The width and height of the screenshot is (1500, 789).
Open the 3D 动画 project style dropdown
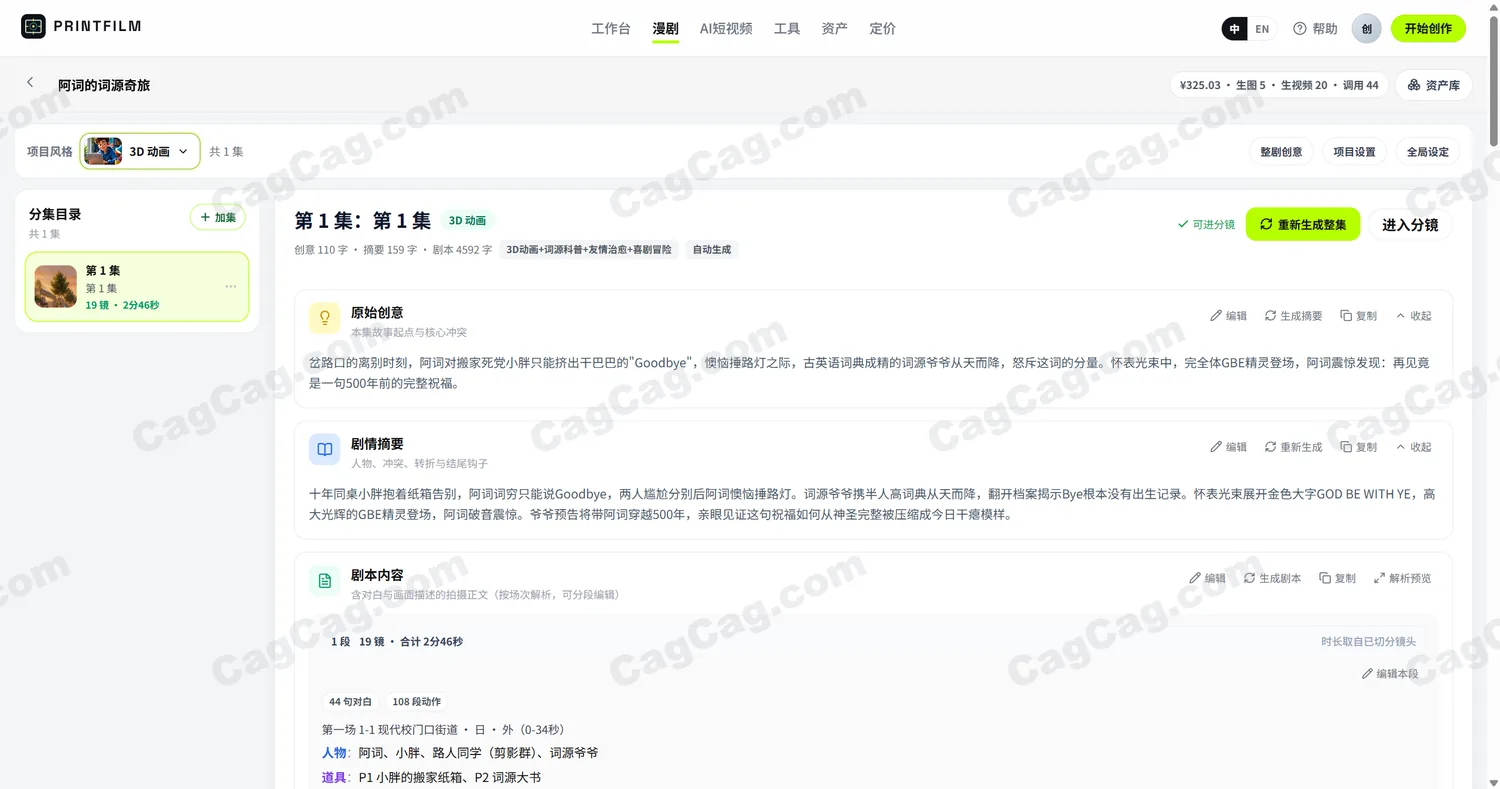point(140,151)
